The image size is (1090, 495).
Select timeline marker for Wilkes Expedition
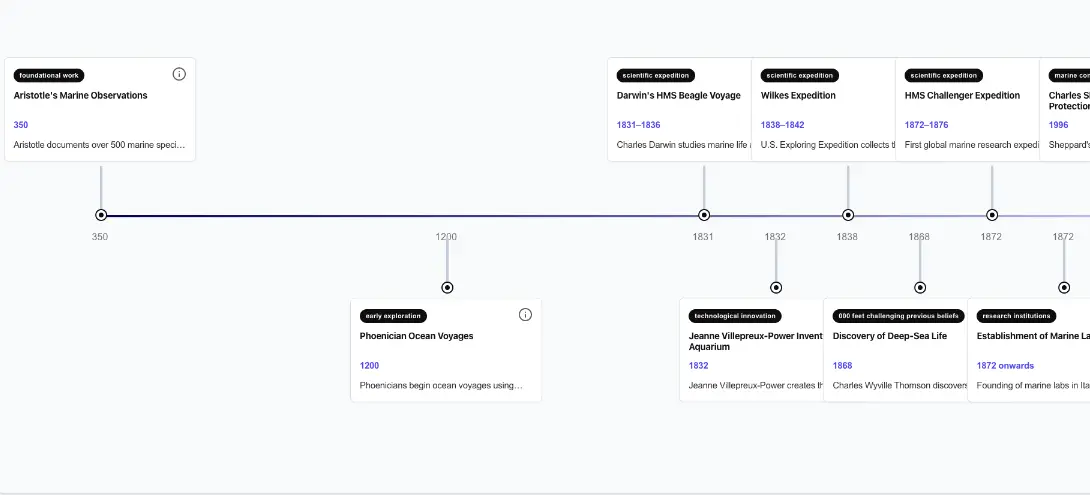pyautogui.click(x=847, y=215)
